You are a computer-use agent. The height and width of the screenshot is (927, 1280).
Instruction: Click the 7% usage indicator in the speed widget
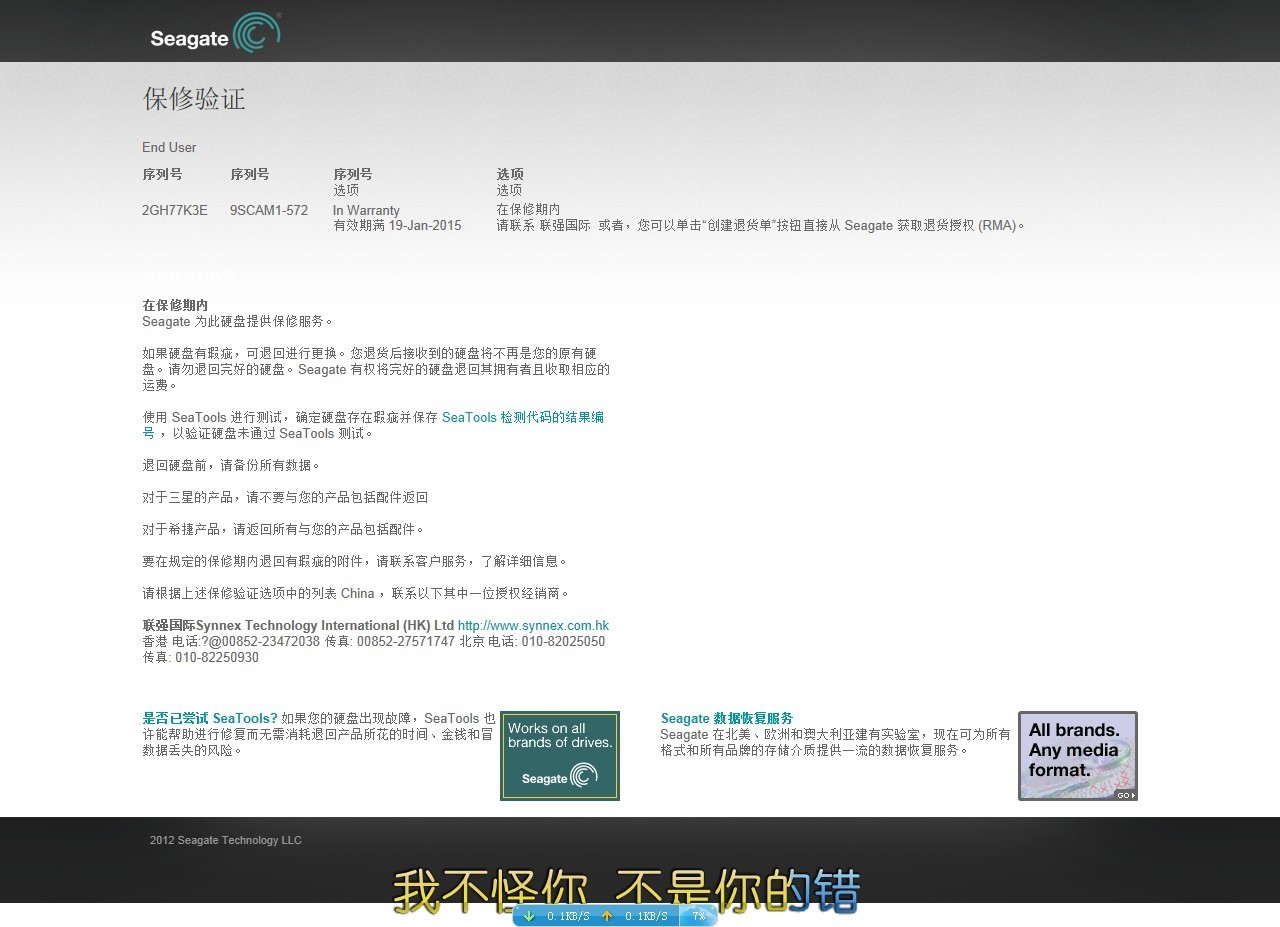(x=698, y=915)
